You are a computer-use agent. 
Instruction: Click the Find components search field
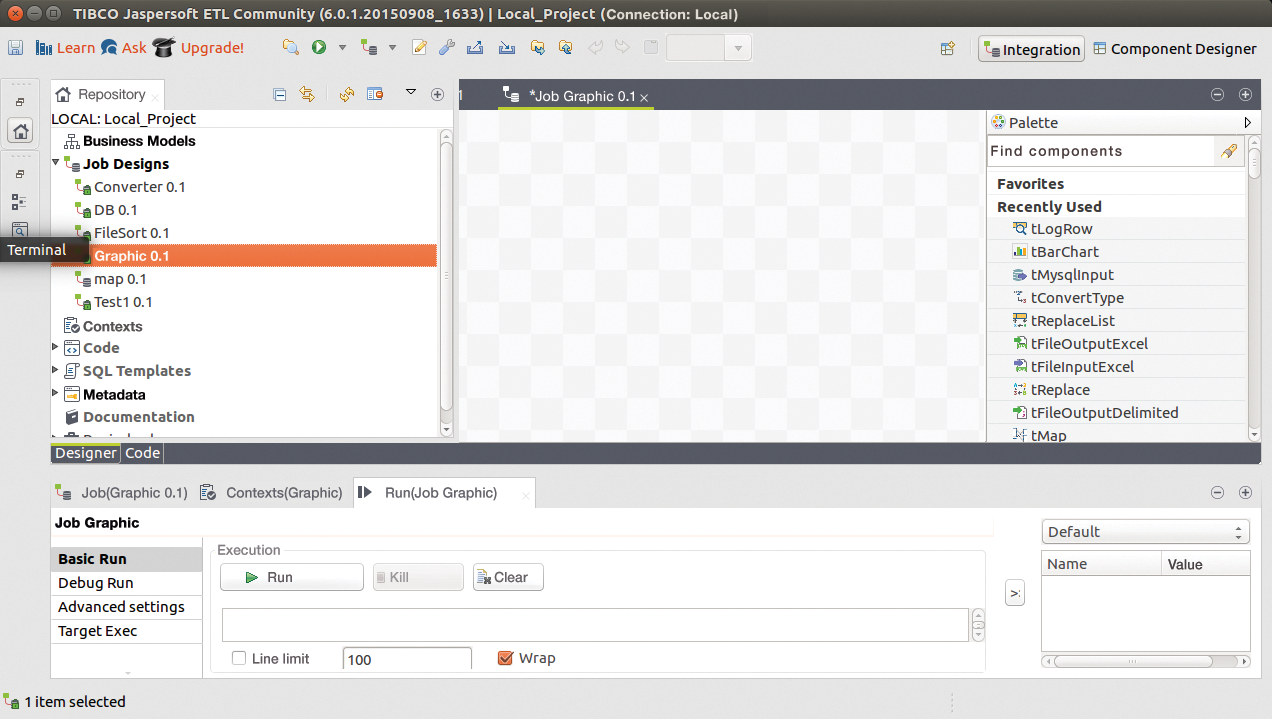coord(1098,151)
